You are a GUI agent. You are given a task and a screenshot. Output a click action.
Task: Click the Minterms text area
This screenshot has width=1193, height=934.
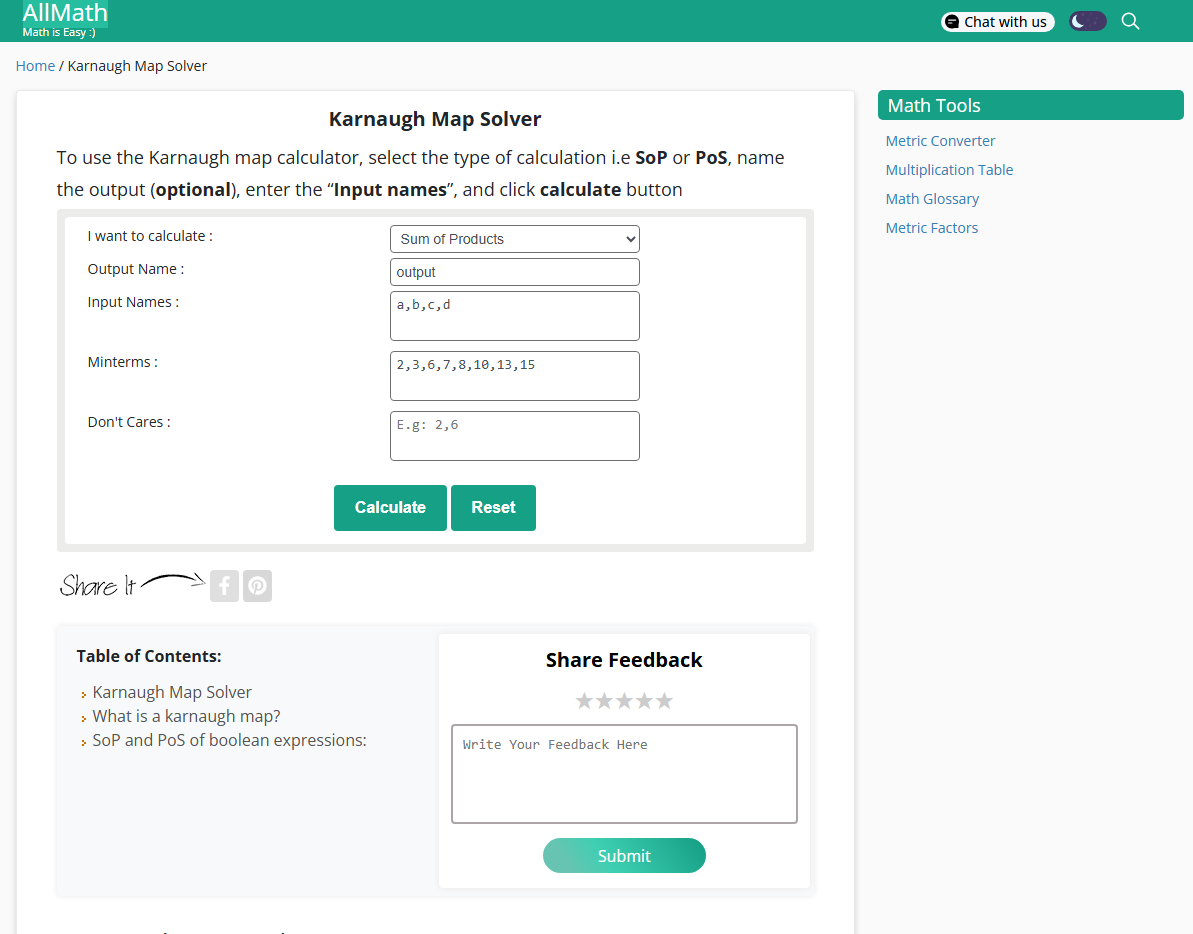click(514, 376)
